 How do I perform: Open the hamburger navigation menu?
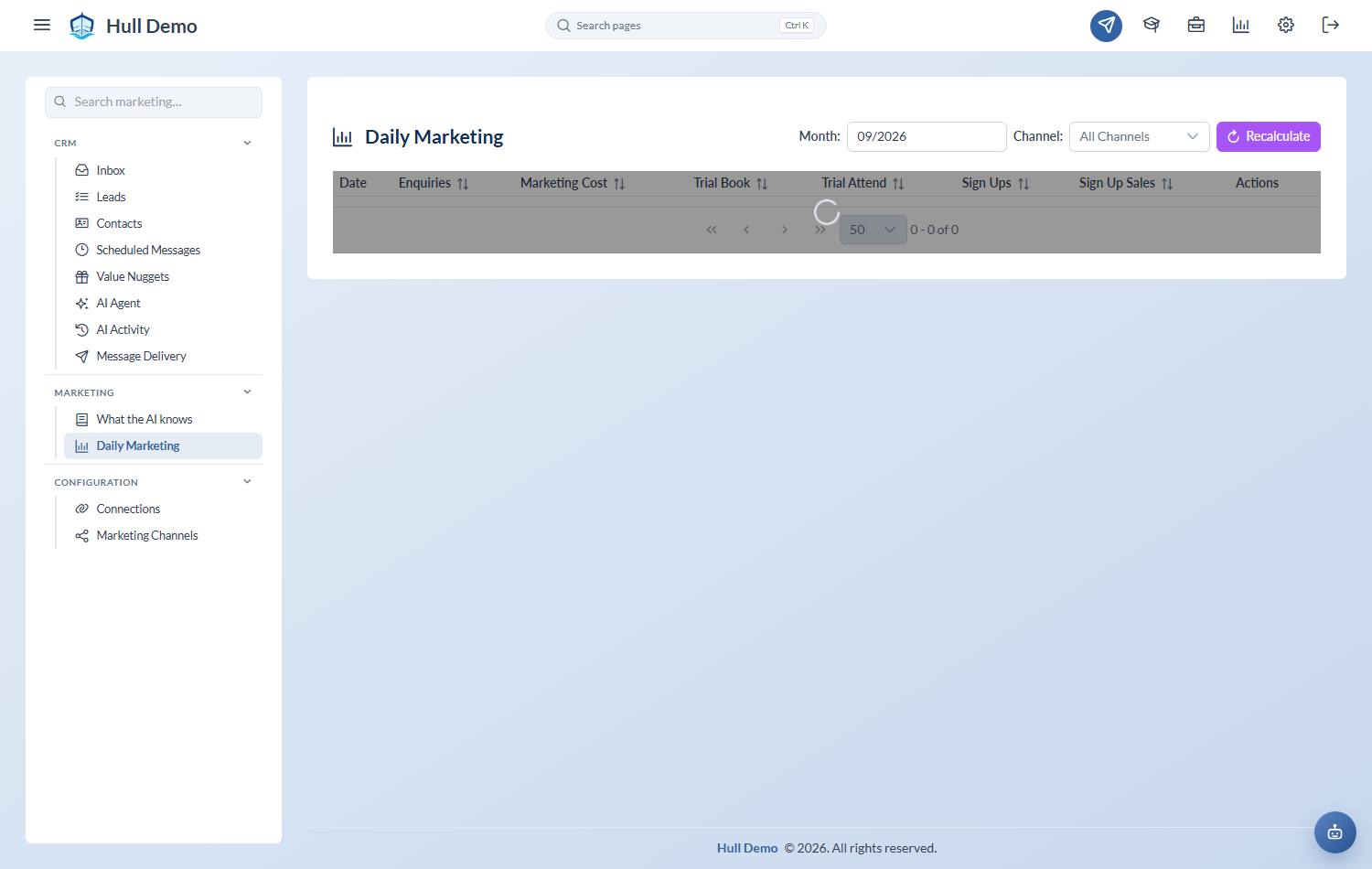pos(42,25)
